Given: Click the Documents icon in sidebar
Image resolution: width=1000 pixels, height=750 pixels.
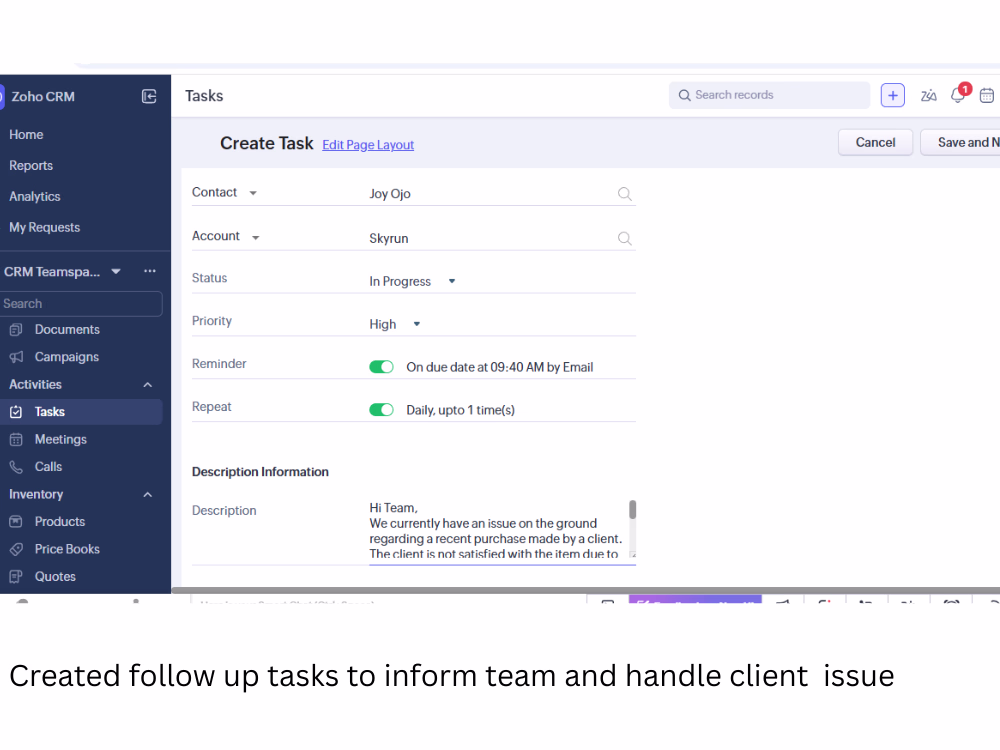Looking at the screenshot, I should point(17,330).
